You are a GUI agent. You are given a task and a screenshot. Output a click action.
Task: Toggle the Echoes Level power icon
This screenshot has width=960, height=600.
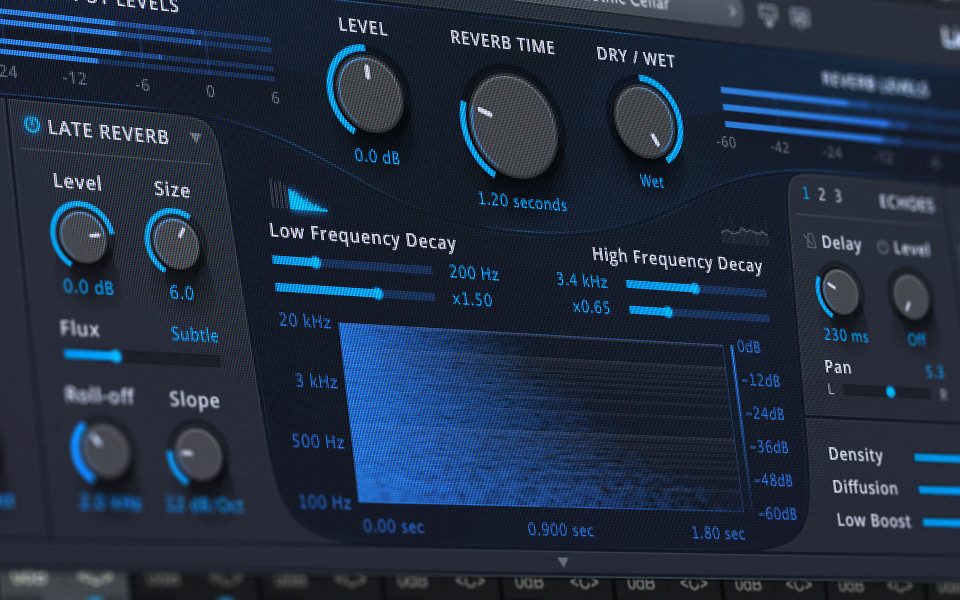coord(883,247)
